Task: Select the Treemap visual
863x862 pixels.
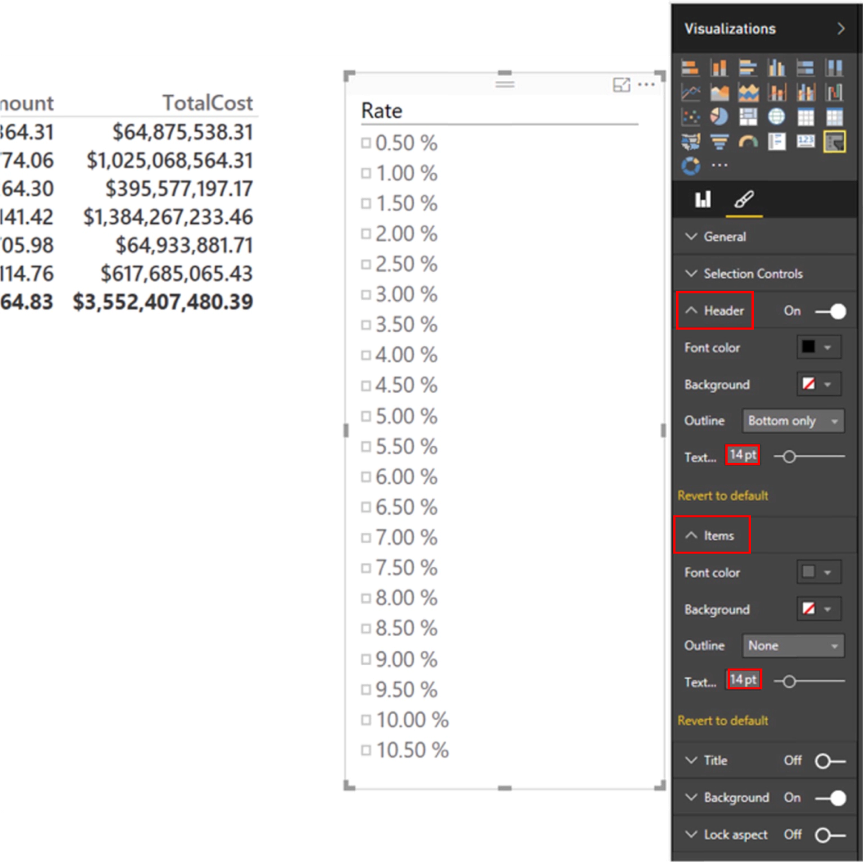Action: [748, 117]
